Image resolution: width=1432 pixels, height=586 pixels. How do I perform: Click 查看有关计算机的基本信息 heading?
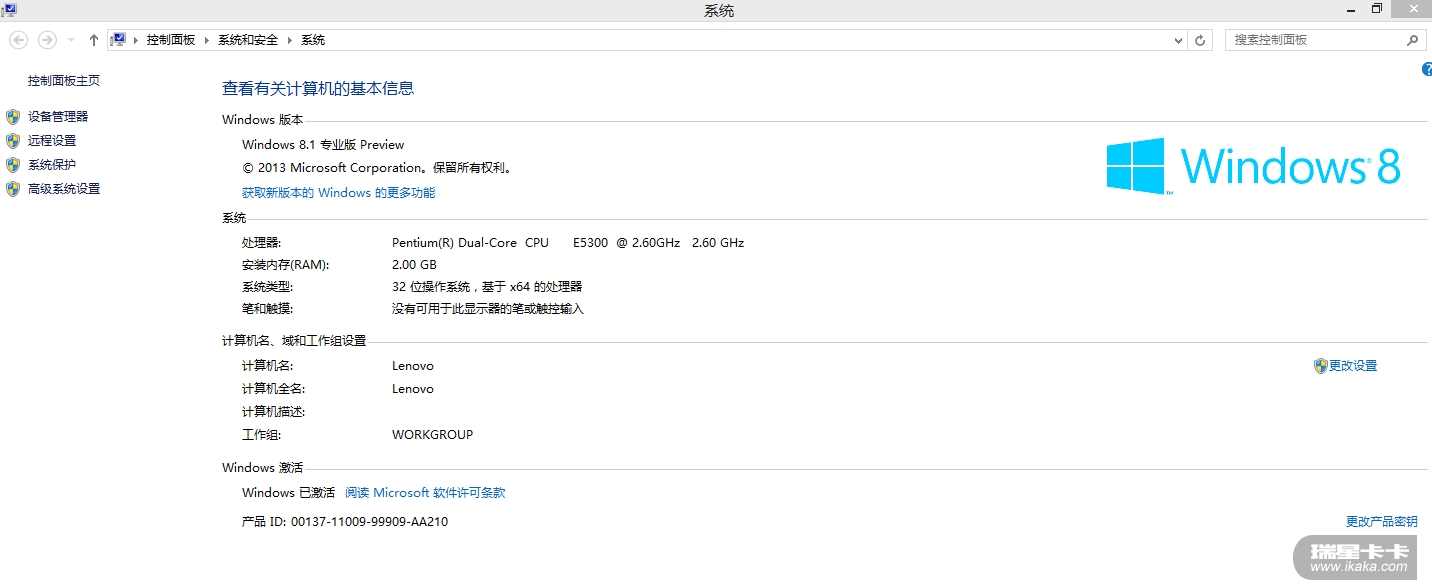[318, 88]
